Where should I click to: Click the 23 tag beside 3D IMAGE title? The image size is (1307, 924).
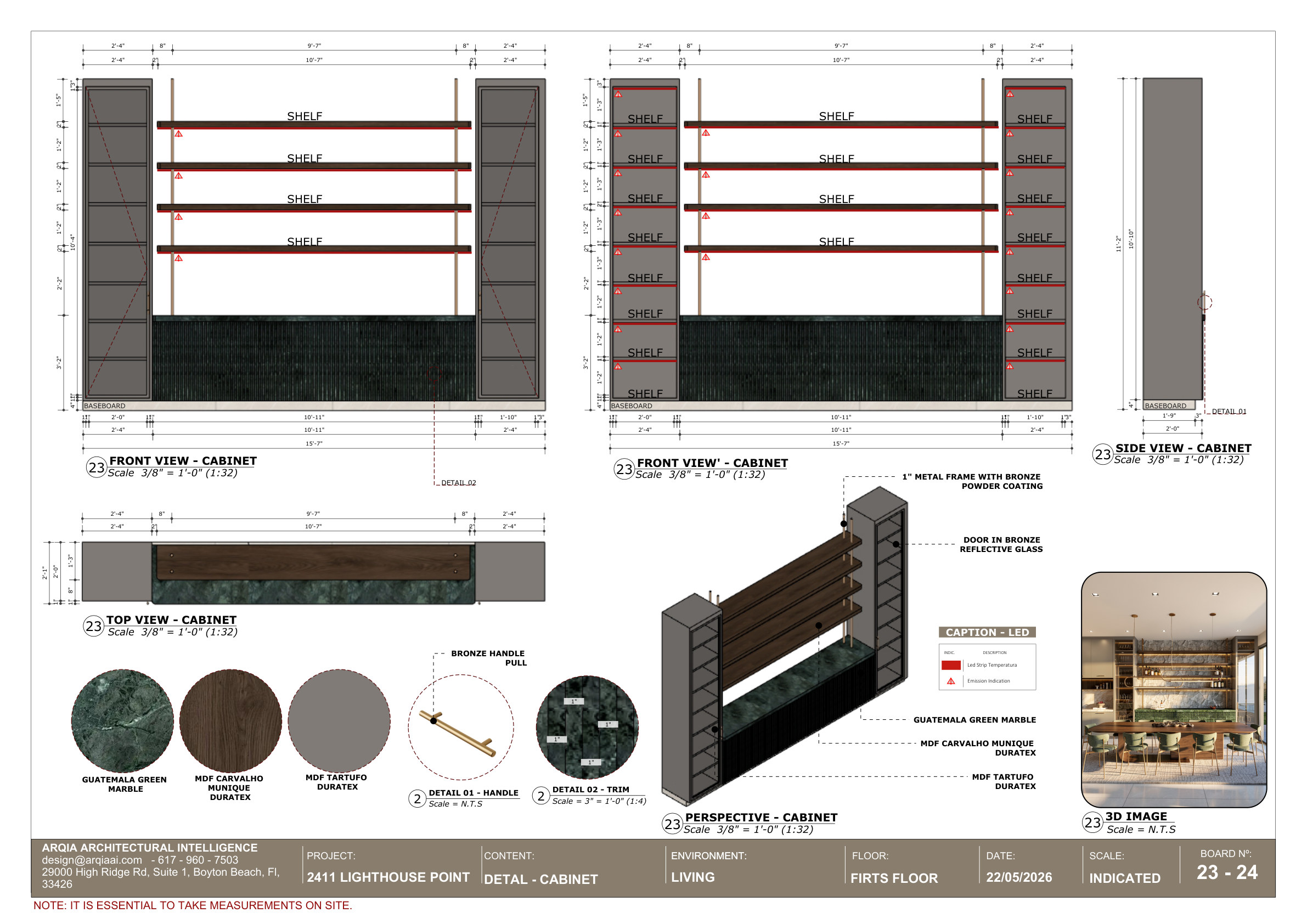pos(1092,822)
